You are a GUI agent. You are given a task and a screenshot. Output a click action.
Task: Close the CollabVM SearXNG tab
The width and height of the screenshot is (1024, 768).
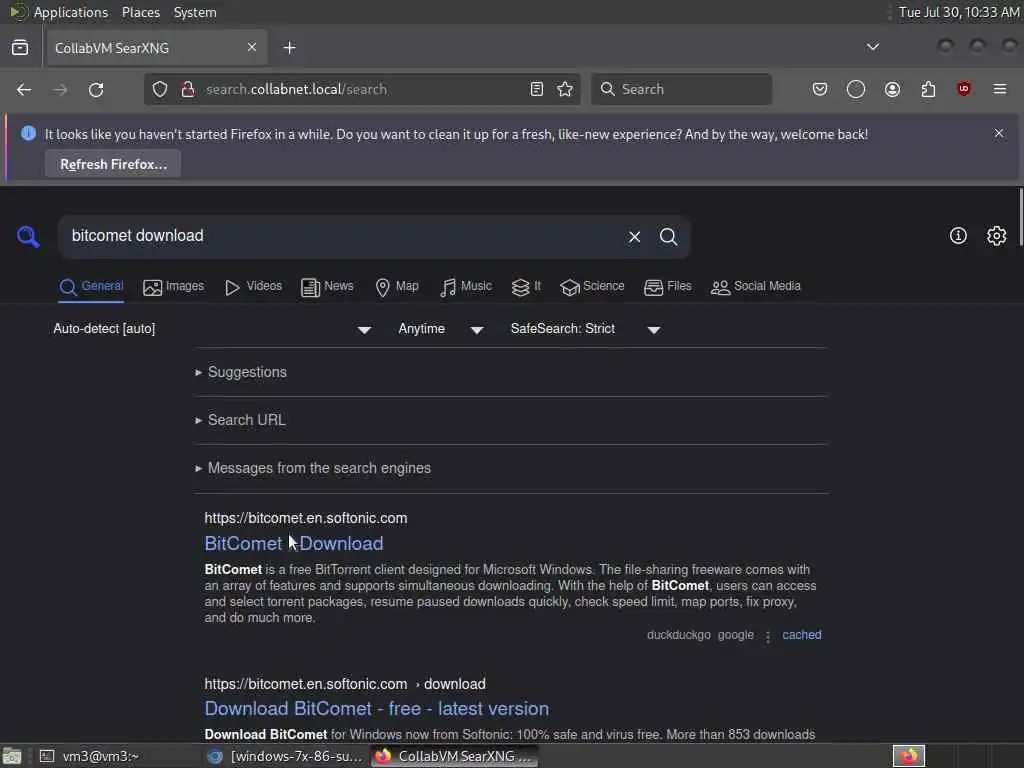(252, 47)
